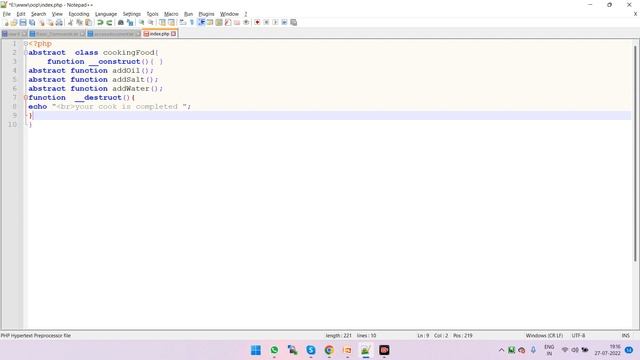Click line number 10 in margin
The width and height of the screenshot is (640, 360).
pos(12,124)
